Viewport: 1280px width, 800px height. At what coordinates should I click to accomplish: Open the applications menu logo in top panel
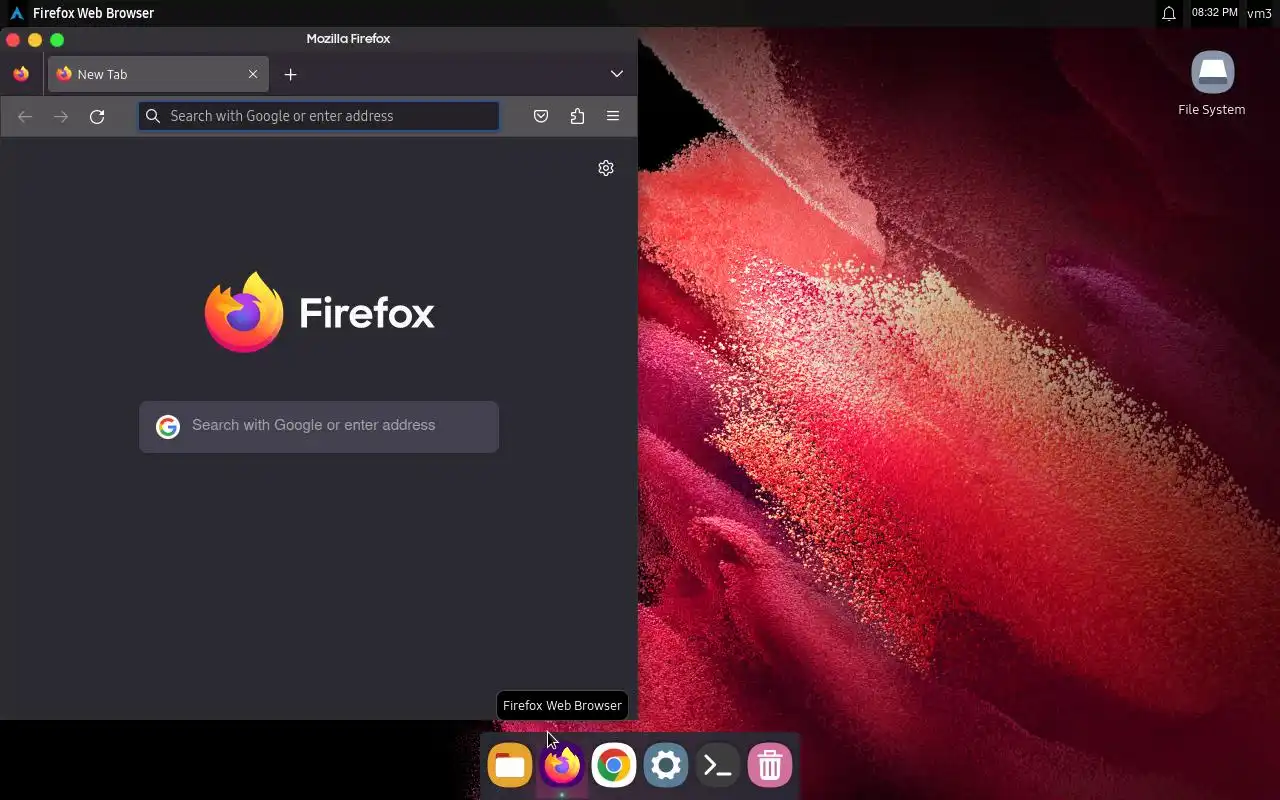[16, 14]
